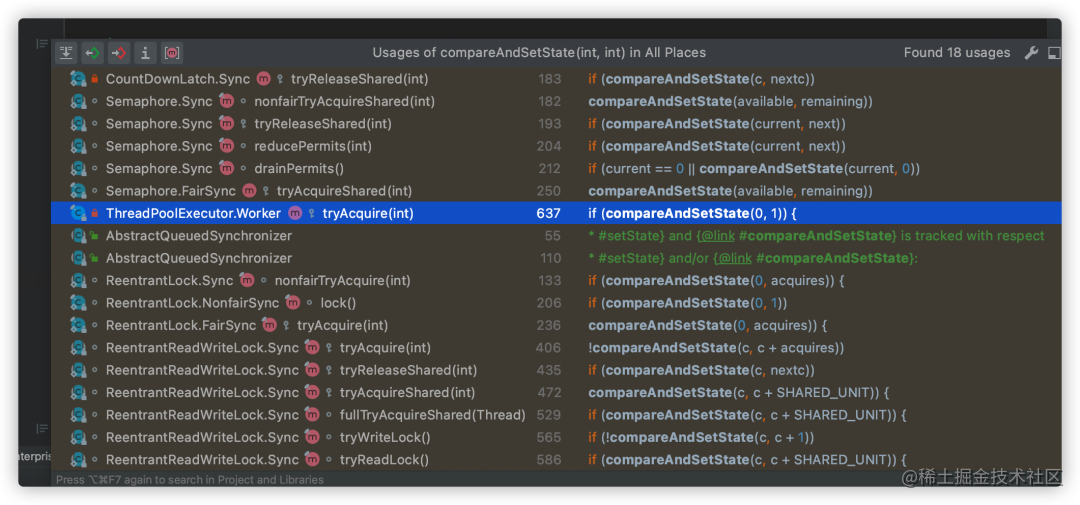Click code preview 'current == 0 || compareAndSetState(current, 0))'
1080x505 pixels.
tap(762, 169)
